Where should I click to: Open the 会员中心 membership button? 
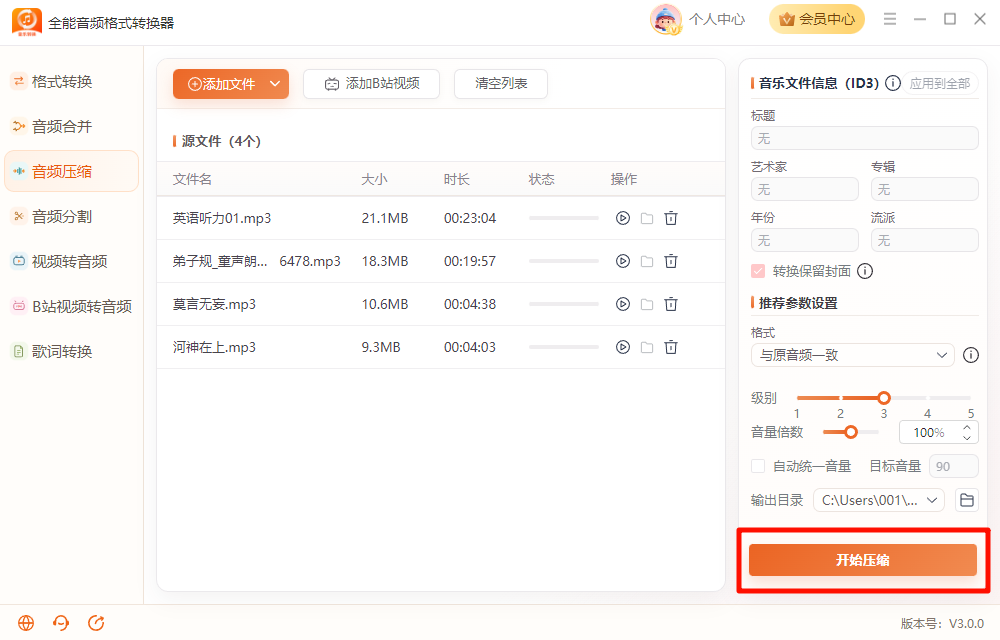click(817, 19)
